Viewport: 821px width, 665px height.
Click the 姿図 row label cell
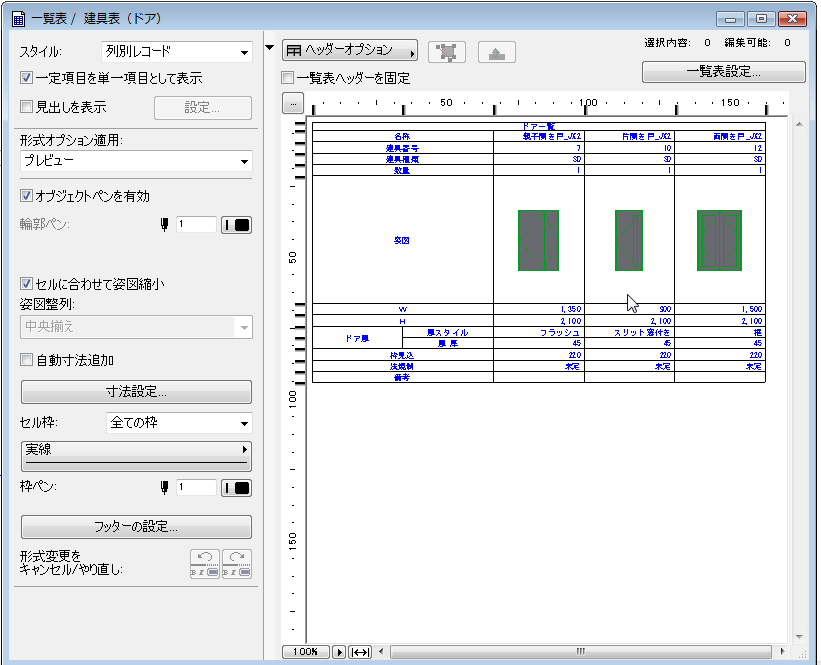click(x=403, y=240)
